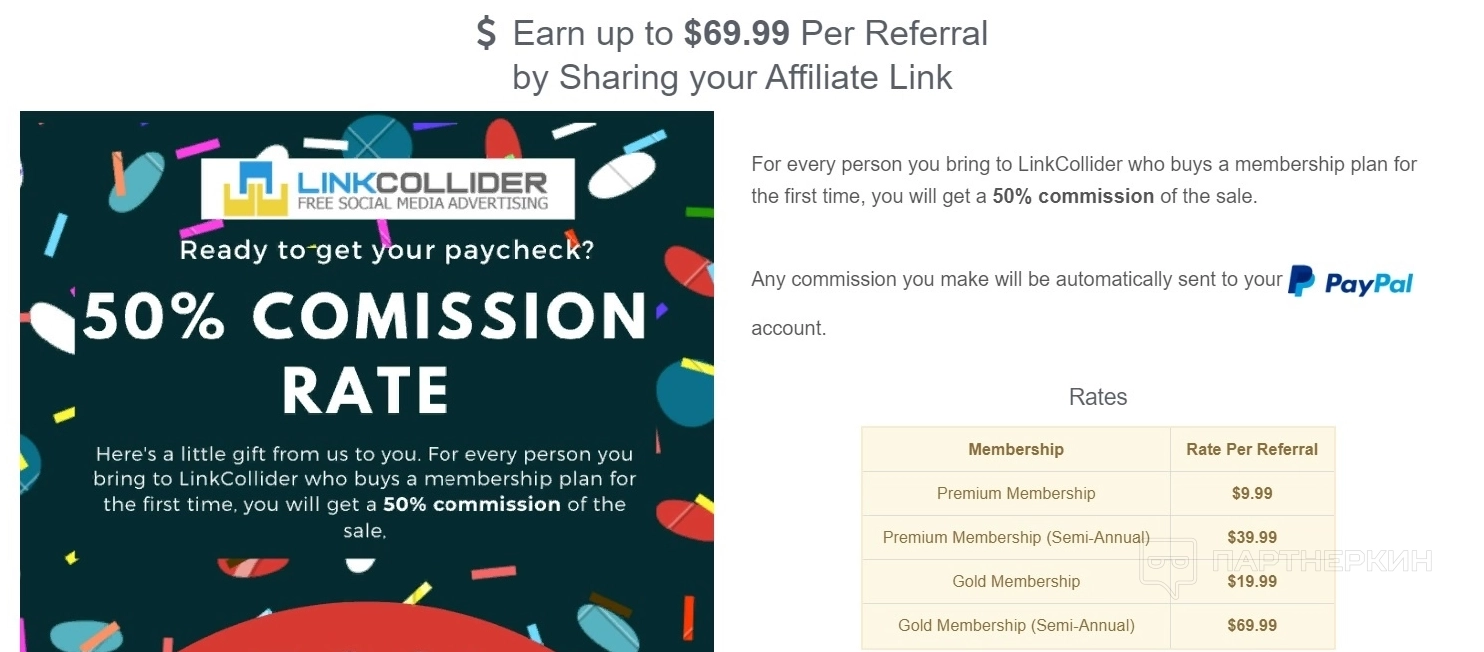Click the $69.99 rate table cell
The image size is (1484, 652).
(1252, 626)
